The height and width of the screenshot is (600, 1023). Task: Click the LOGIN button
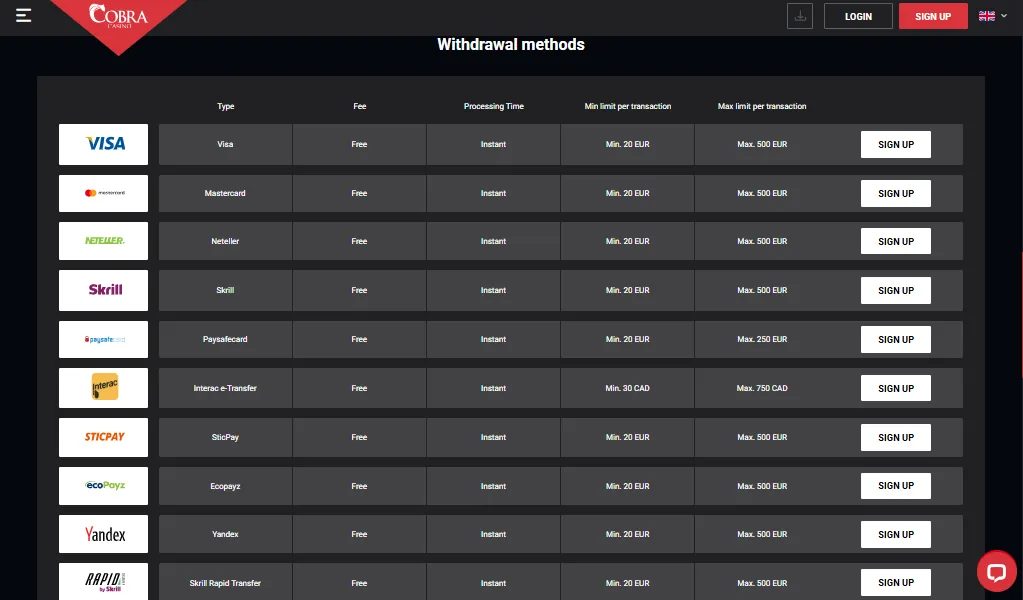click(858, 16)
